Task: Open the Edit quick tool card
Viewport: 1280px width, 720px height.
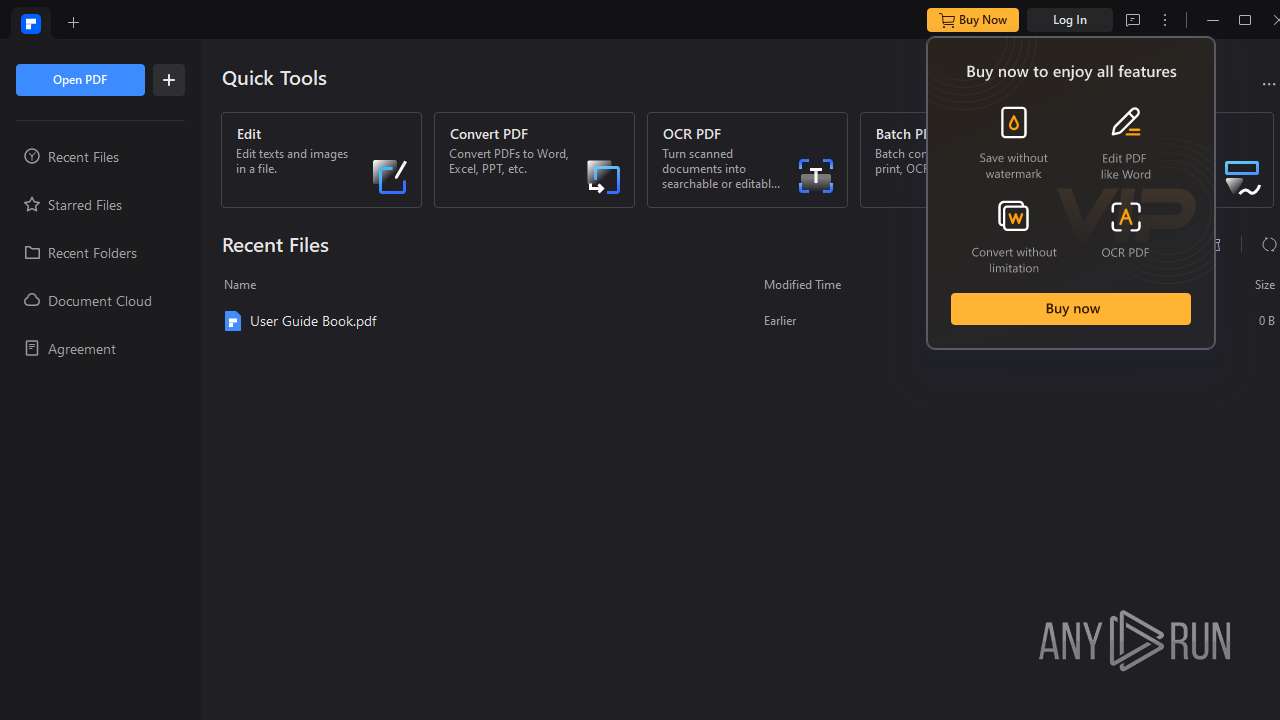Action: point(321,160)
